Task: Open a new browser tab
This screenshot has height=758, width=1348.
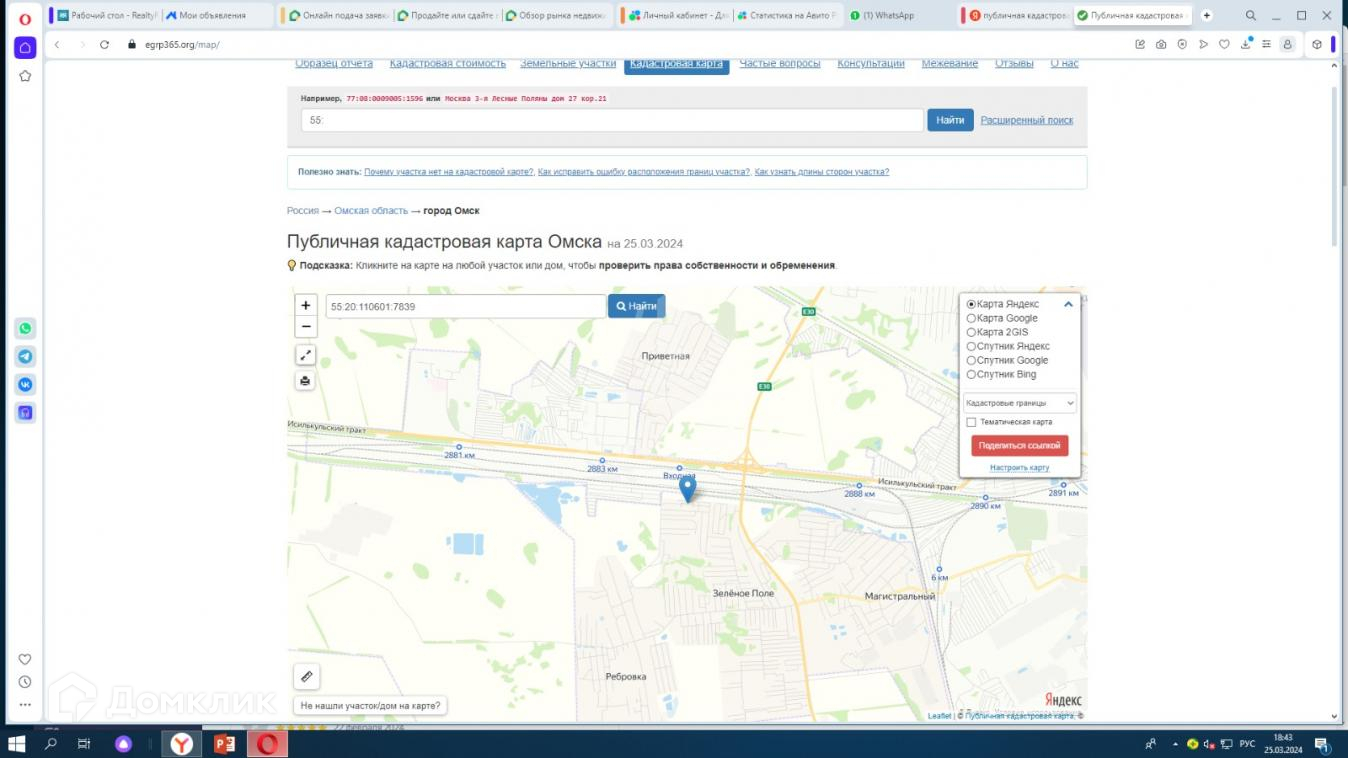Action: pos(1207,16)
